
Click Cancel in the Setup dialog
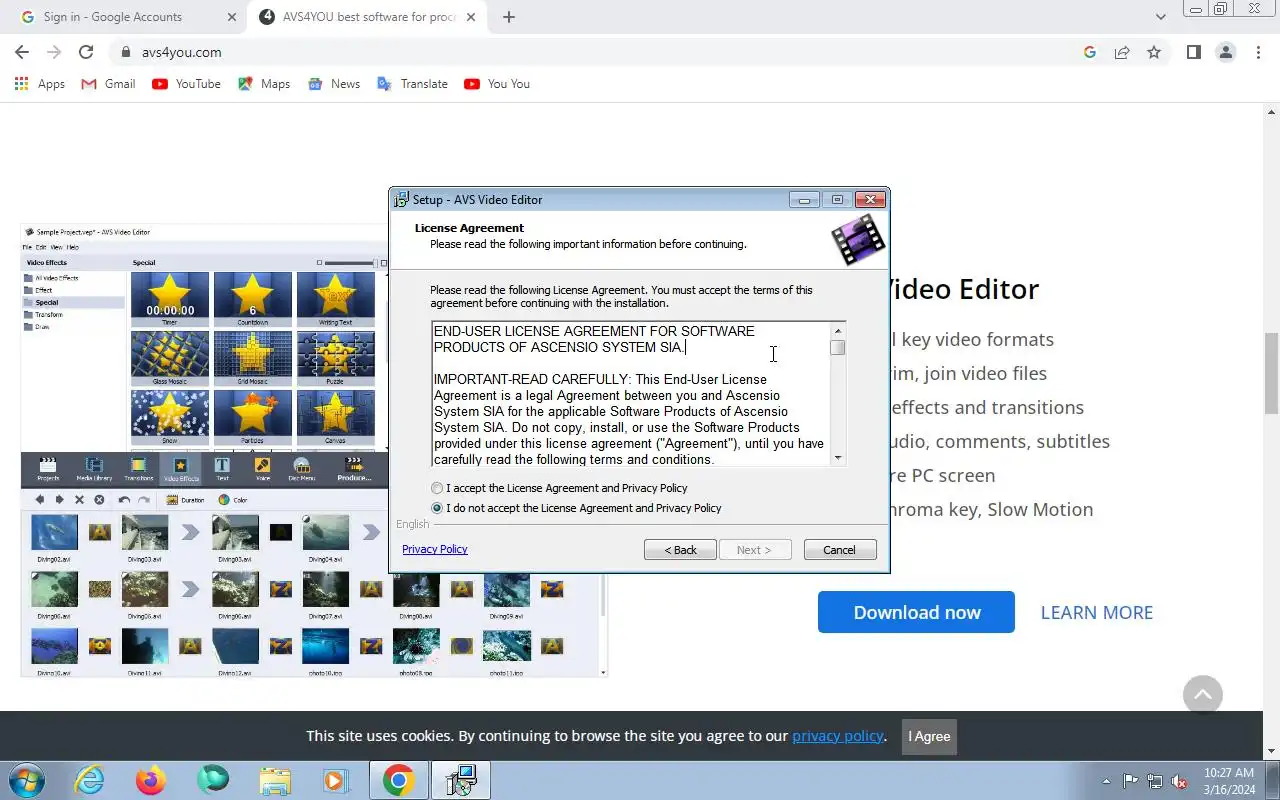[x=840, y=550]
